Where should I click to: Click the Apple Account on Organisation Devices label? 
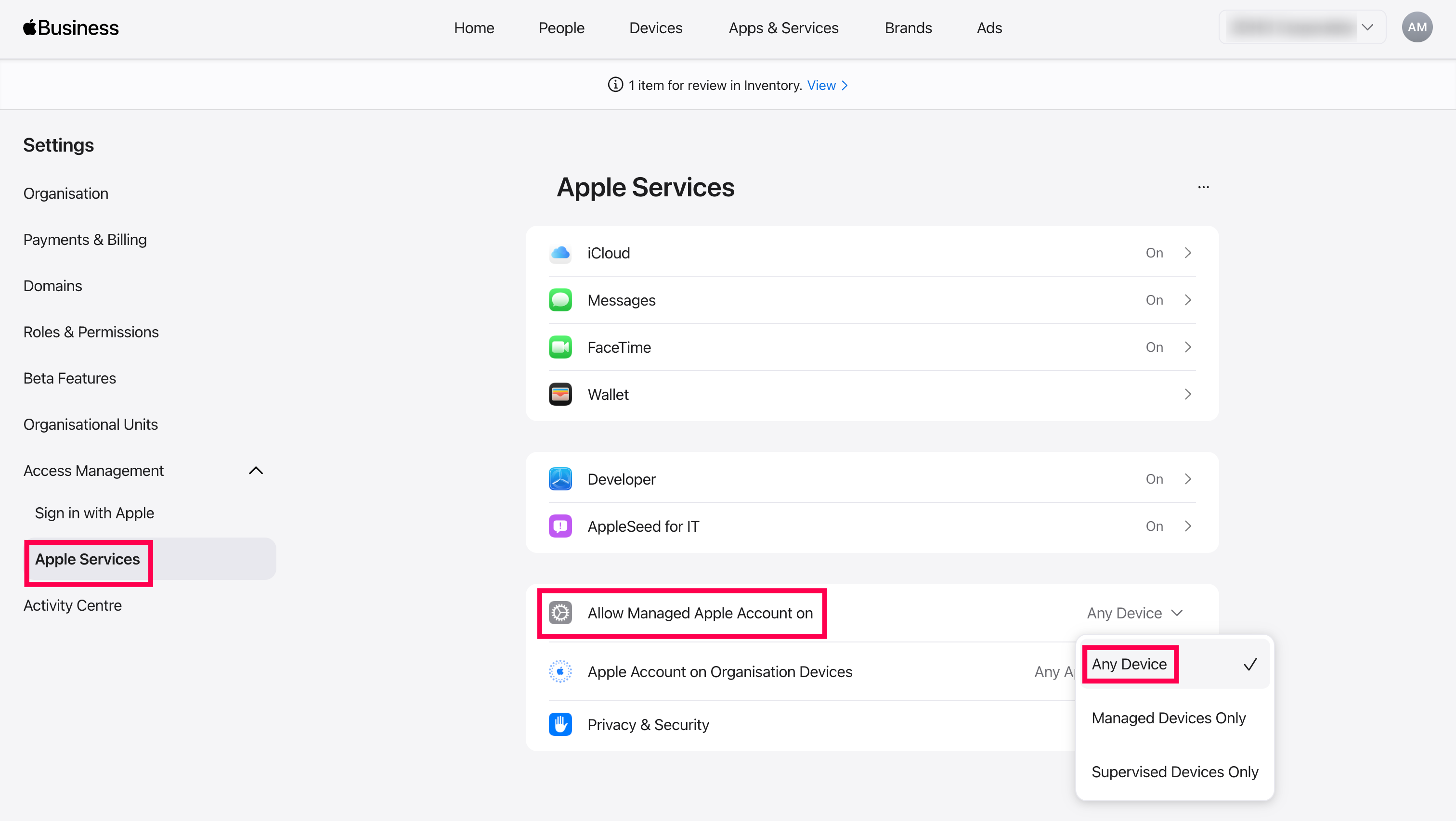(719, 672)
